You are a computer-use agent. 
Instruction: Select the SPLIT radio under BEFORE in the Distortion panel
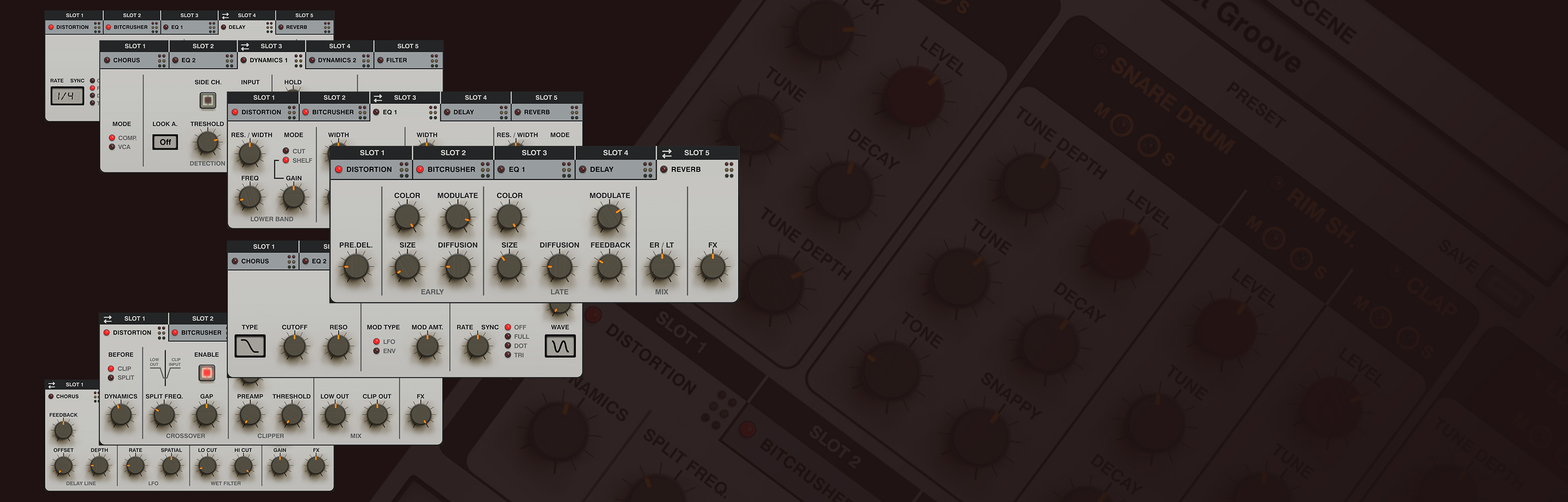pyautogui.click(x=111, y=378)
